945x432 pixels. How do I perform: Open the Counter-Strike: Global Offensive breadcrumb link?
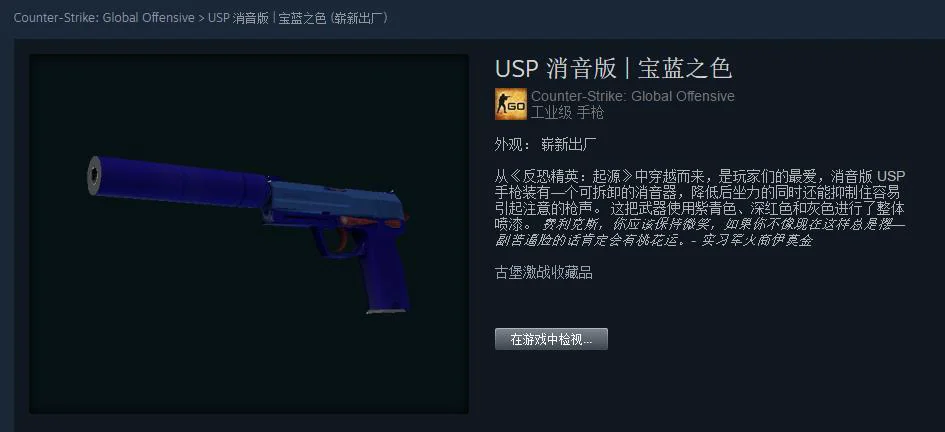click(104, 18)
